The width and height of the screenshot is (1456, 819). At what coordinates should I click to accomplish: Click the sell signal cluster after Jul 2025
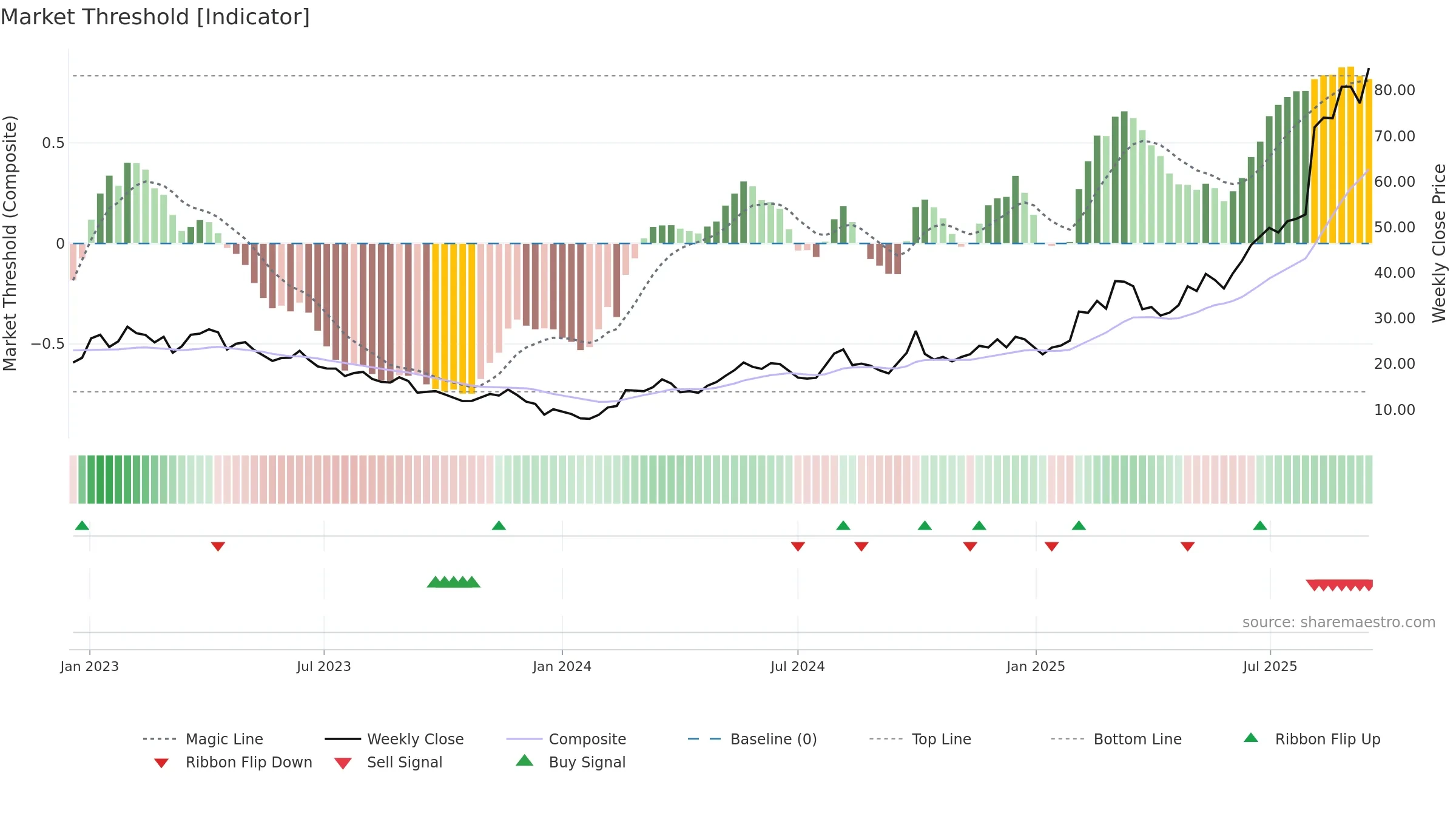[x=1340, y=585]
